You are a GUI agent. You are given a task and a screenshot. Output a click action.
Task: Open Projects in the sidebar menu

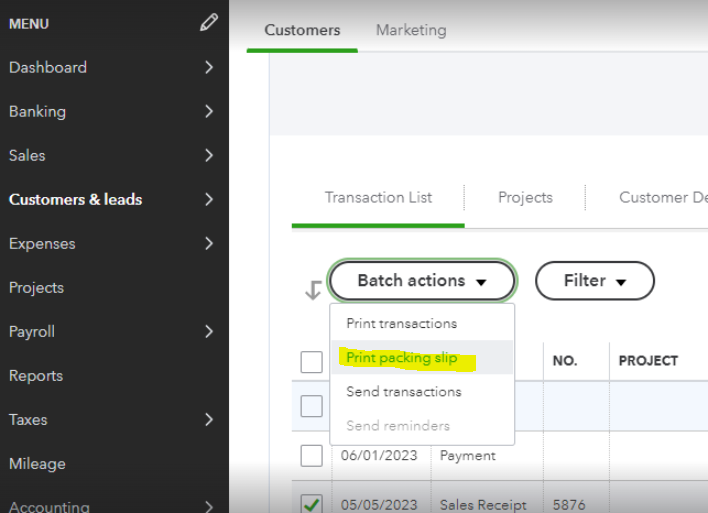click(x=36, y=288)
